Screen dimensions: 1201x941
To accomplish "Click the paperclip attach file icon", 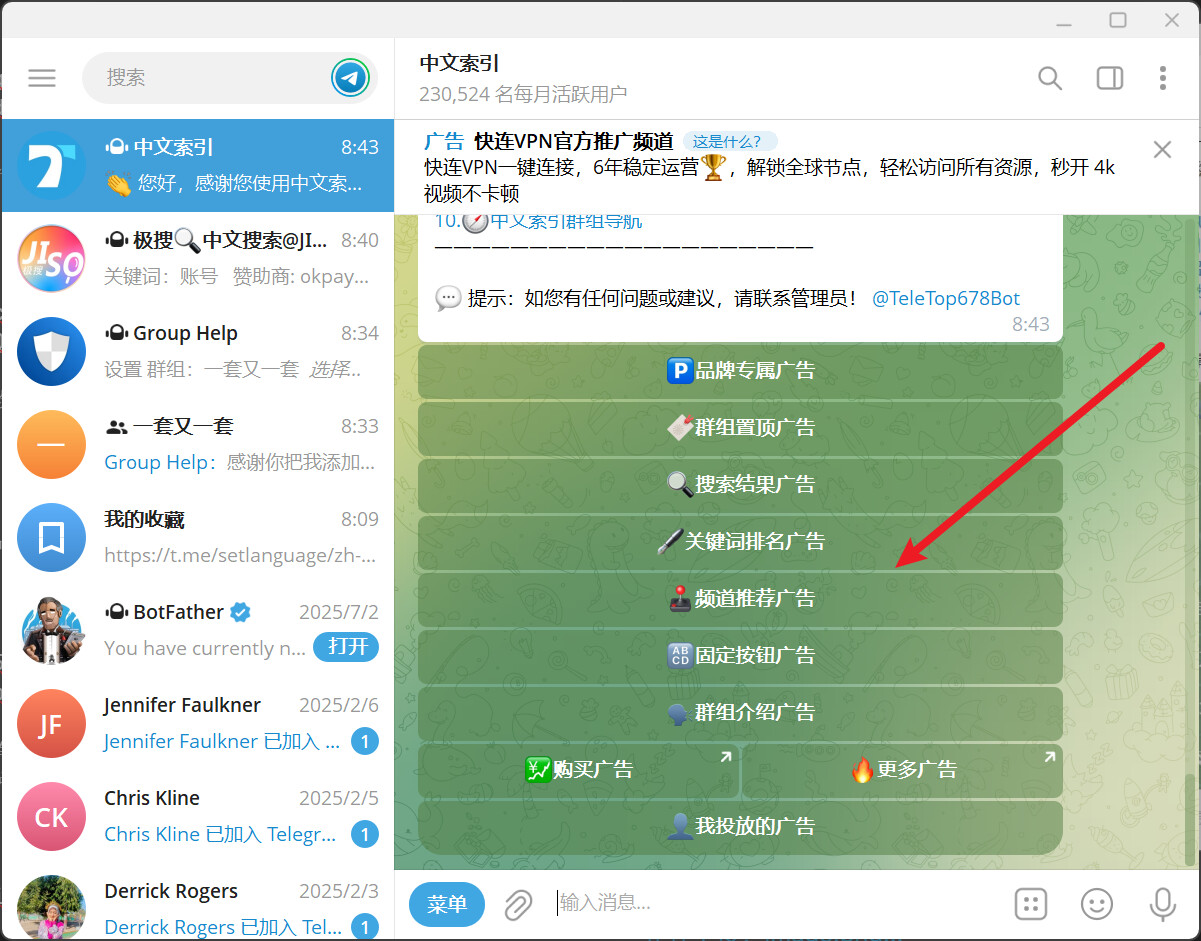I will coord(517,905).
